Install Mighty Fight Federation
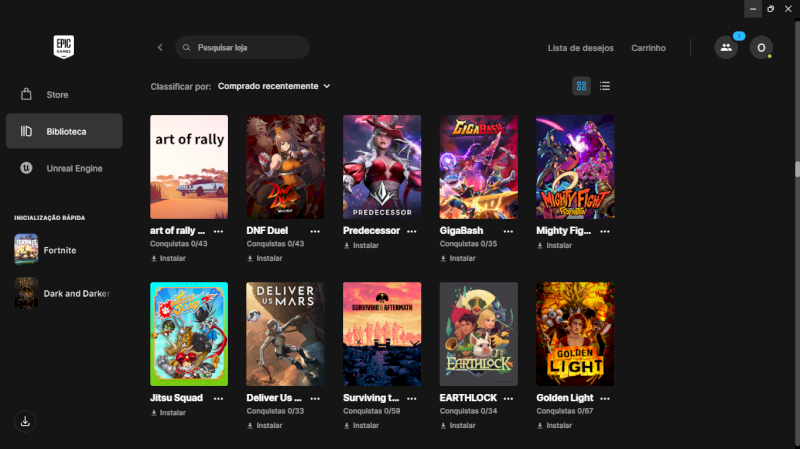Screen dimensions: 800x449 point(555,245)
